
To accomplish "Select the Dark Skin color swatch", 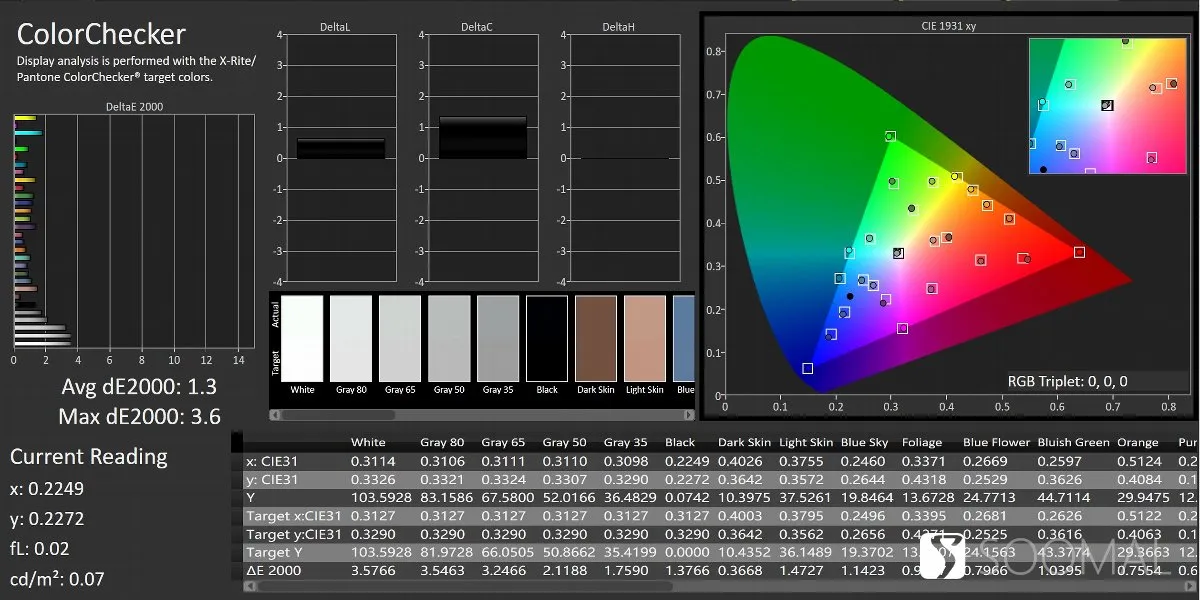I will click(x=596, y=337).
